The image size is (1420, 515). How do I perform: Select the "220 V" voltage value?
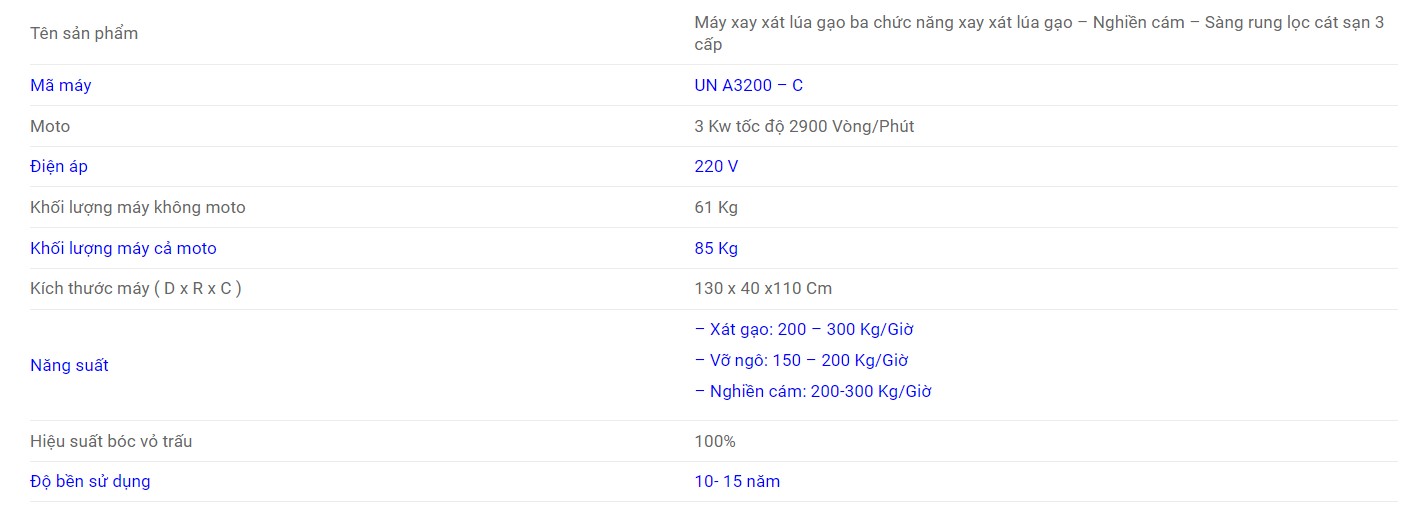716,166
